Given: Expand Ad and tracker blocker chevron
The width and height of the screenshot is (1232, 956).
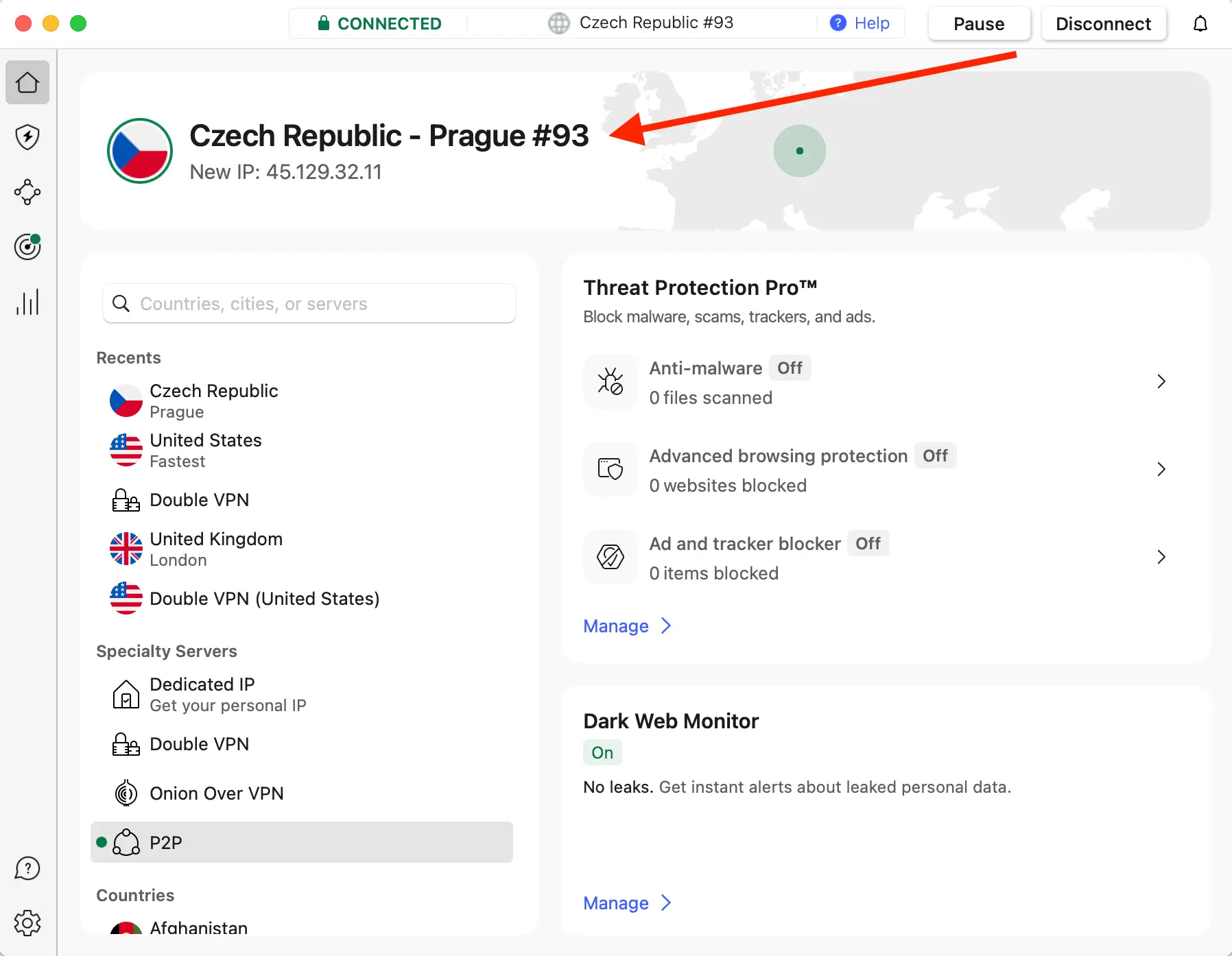Looking at the screenshot, I should pyautogui.click(x=1161, y=557).
